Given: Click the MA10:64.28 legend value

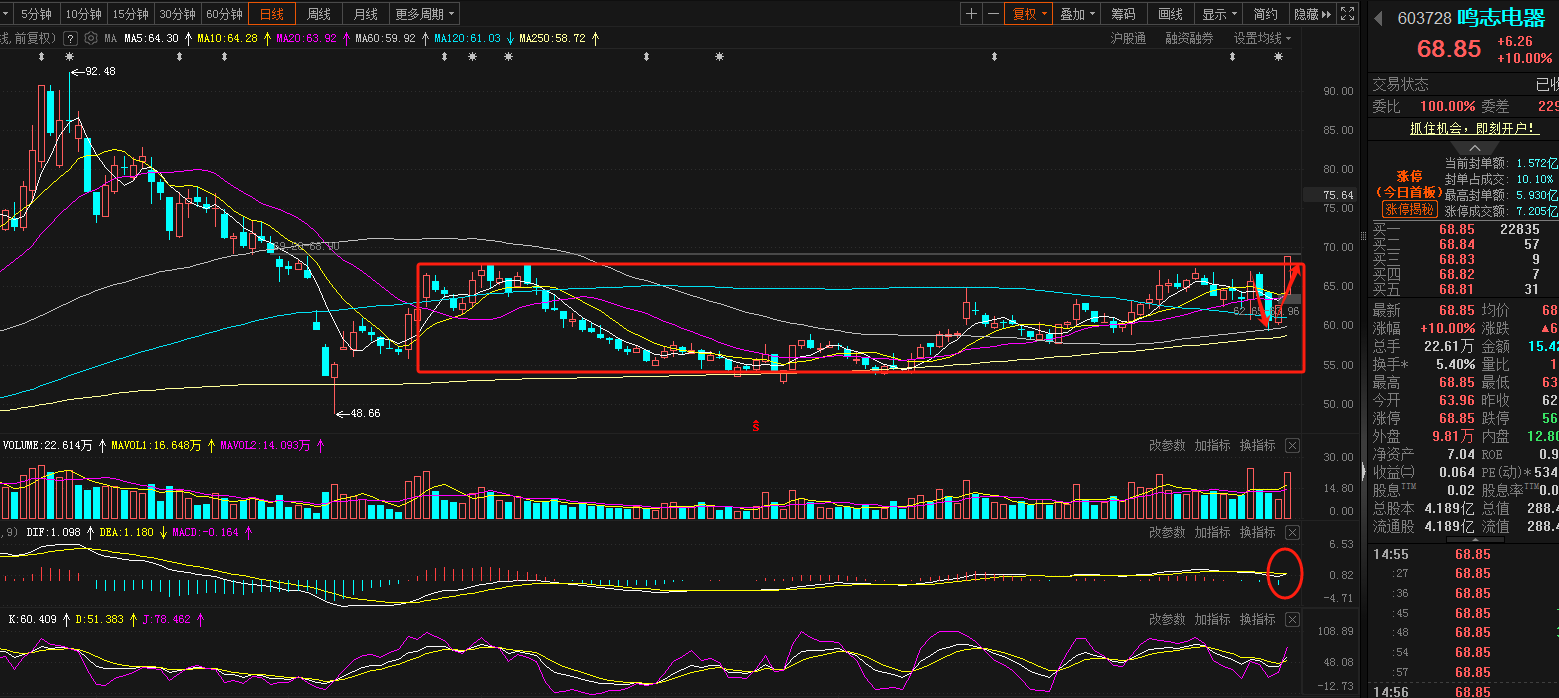Looking at the screenshot, I should (x=227, y=38).
